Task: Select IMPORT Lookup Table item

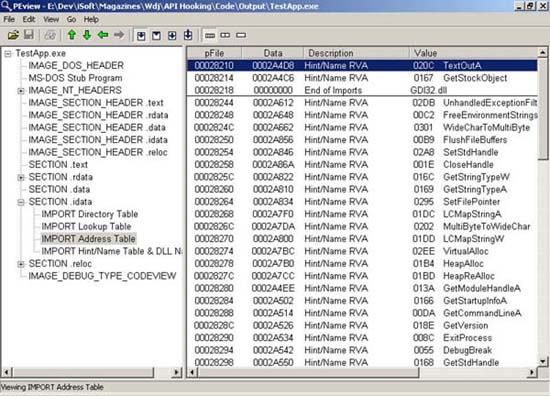Action: [x=86, y=227]
